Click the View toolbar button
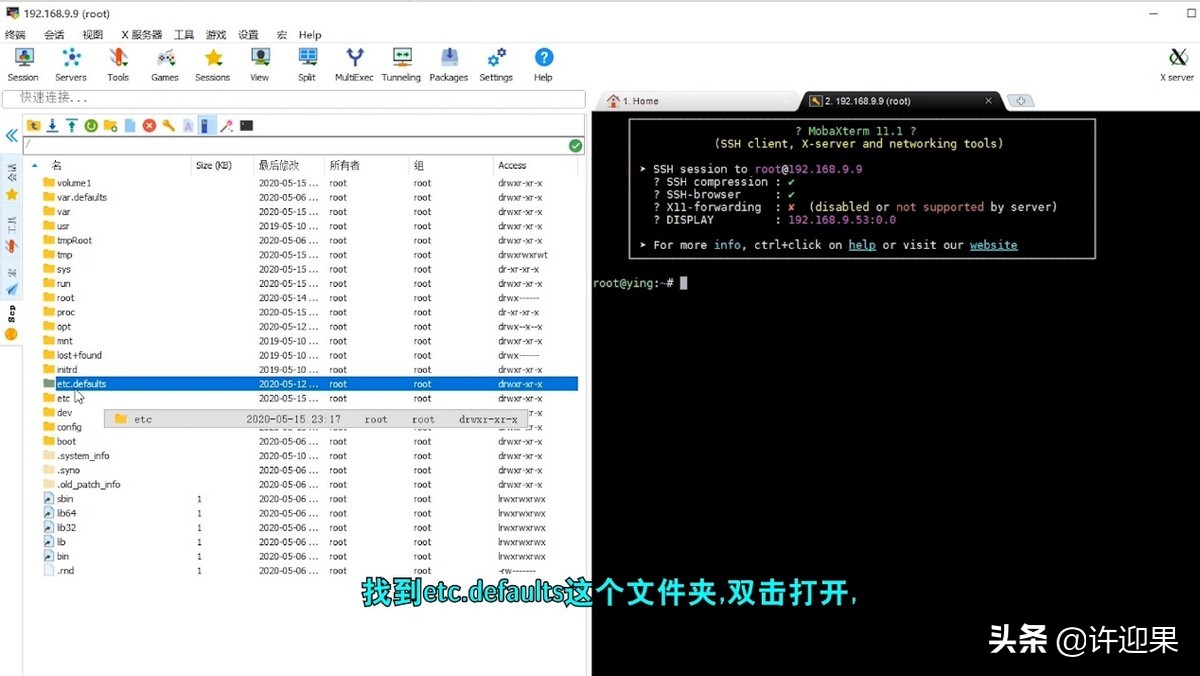 (260, 64)
